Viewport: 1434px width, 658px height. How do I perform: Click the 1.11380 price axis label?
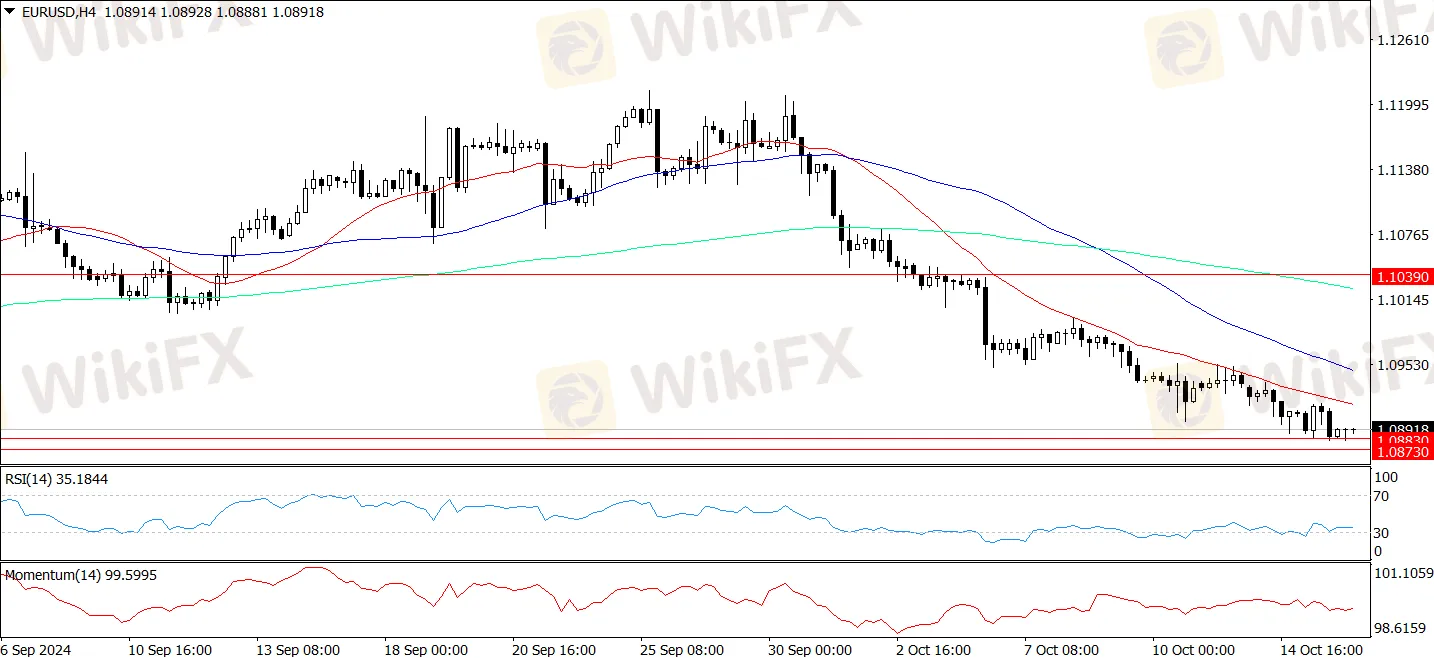pyautogui.click(x=1403, y=170)
